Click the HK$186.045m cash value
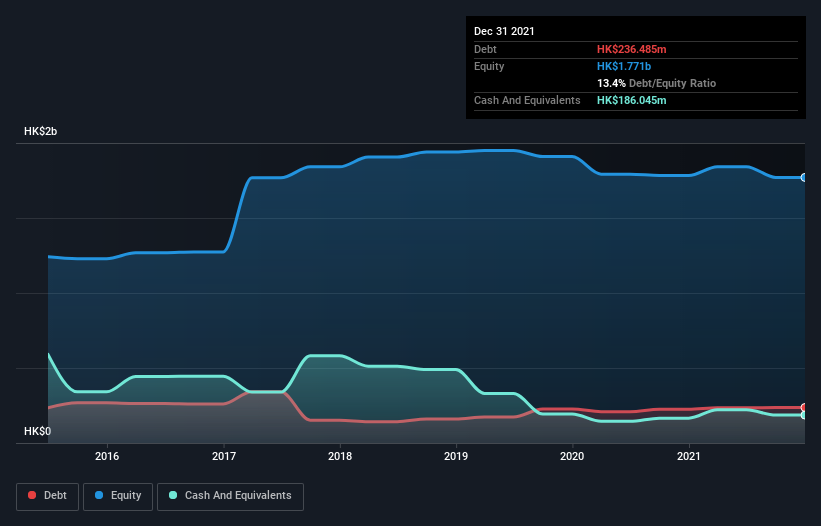 pyautogui.click(x=631, y=100)
